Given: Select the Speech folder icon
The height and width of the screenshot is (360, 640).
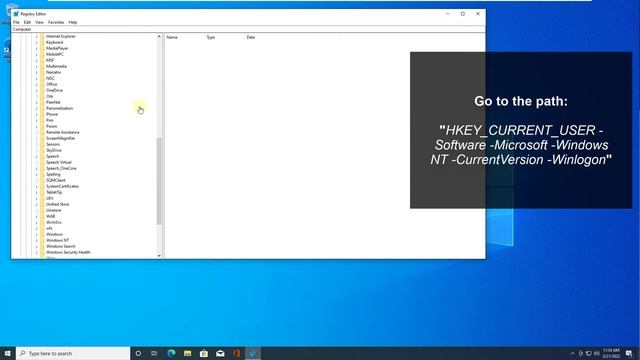Looking at the screenshot, I should coord(42,156).
